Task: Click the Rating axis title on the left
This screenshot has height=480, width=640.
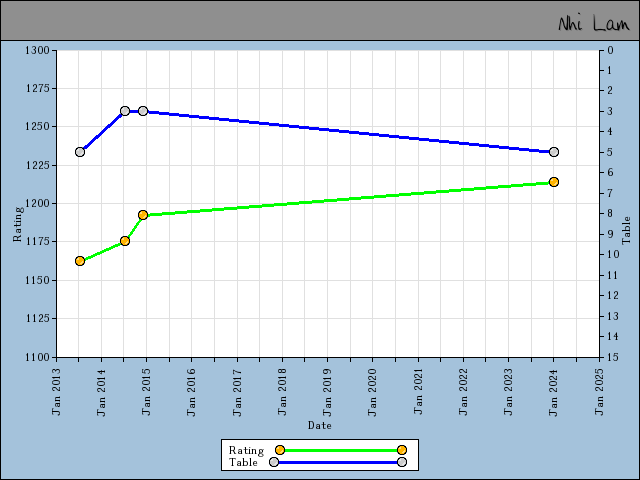Action: tap(18, 224)
